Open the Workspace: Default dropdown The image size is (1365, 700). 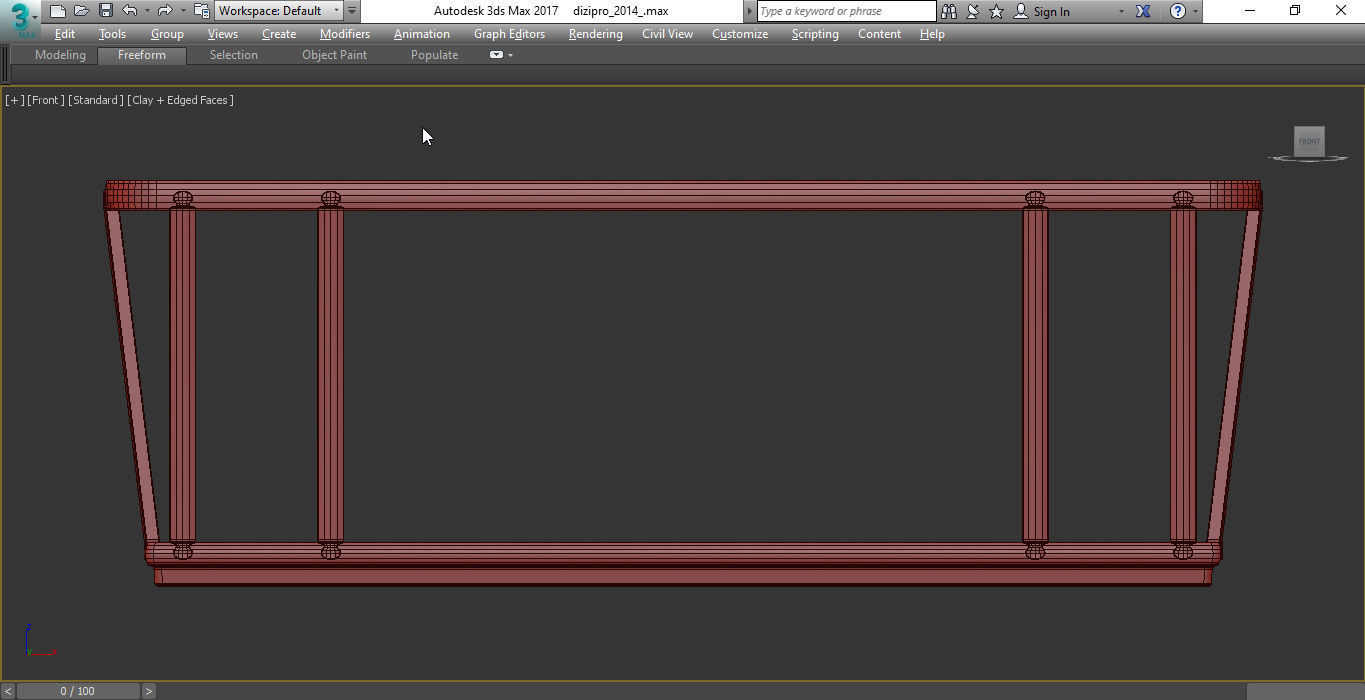coord(279,11)
